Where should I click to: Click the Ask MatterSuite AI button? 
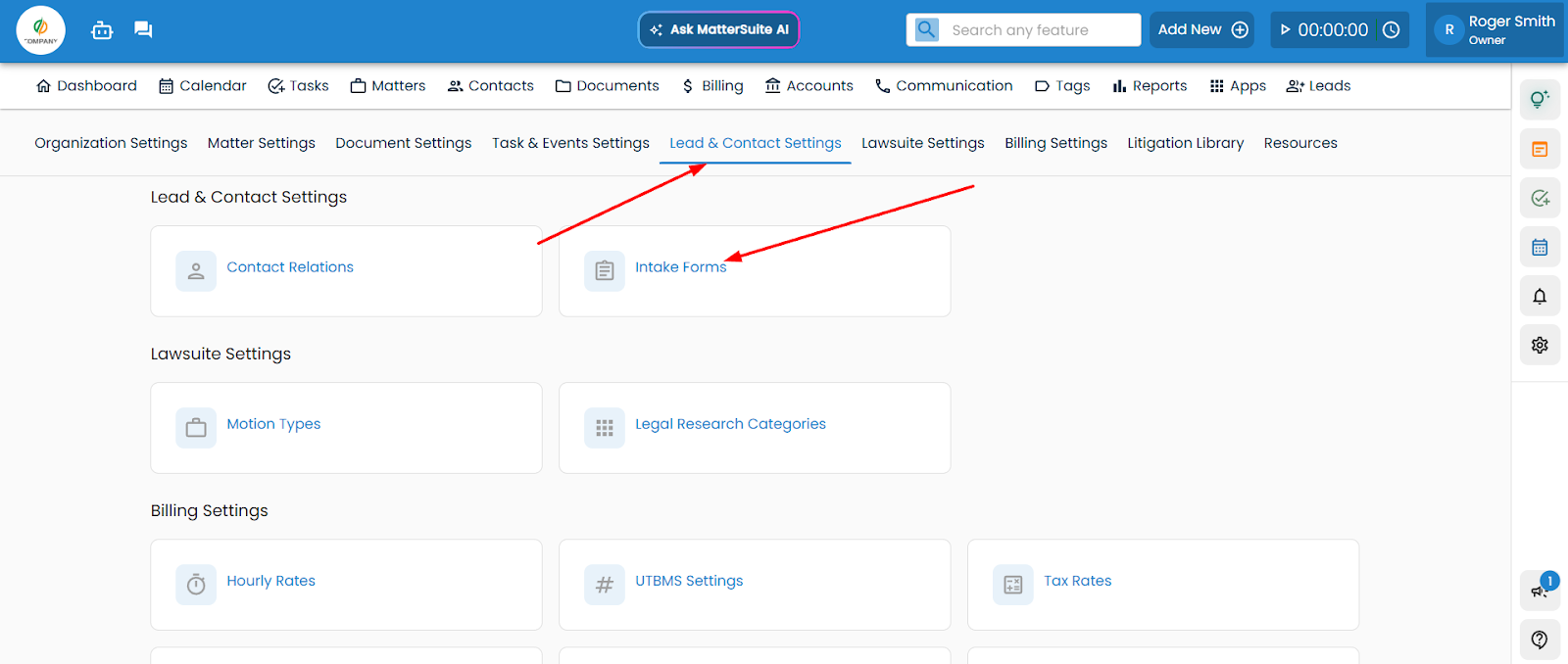[x=719, y=29]
